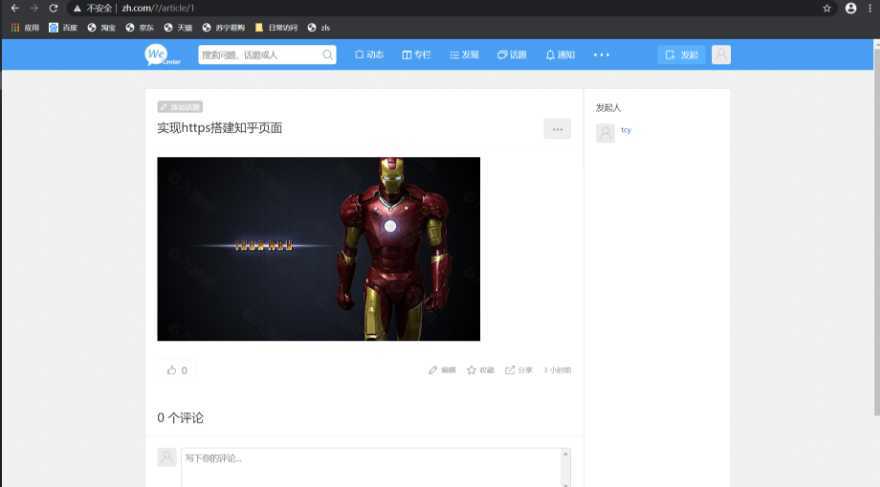Bookmark this page with the star icon

(827, 8)
